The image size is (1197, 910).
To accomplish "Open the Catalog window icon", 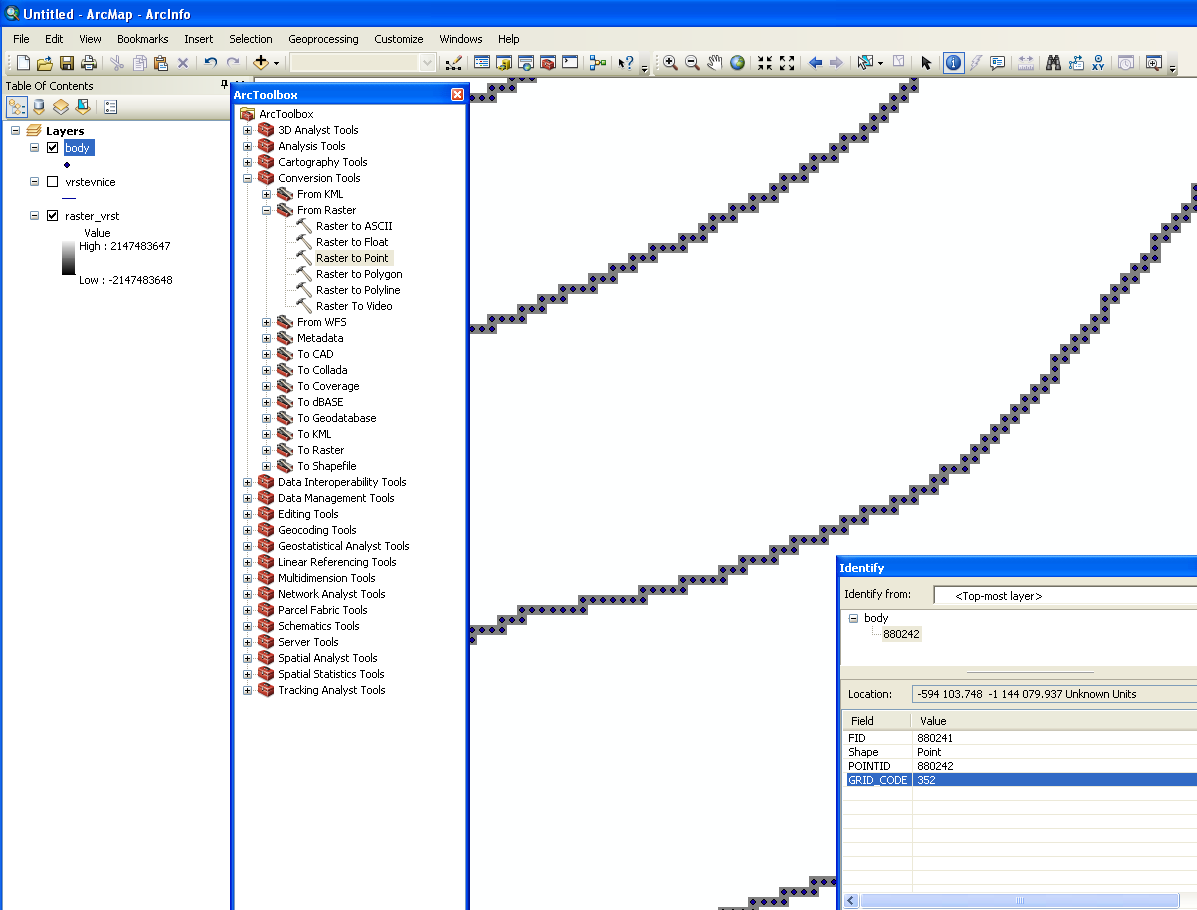I will click(504, 63).
